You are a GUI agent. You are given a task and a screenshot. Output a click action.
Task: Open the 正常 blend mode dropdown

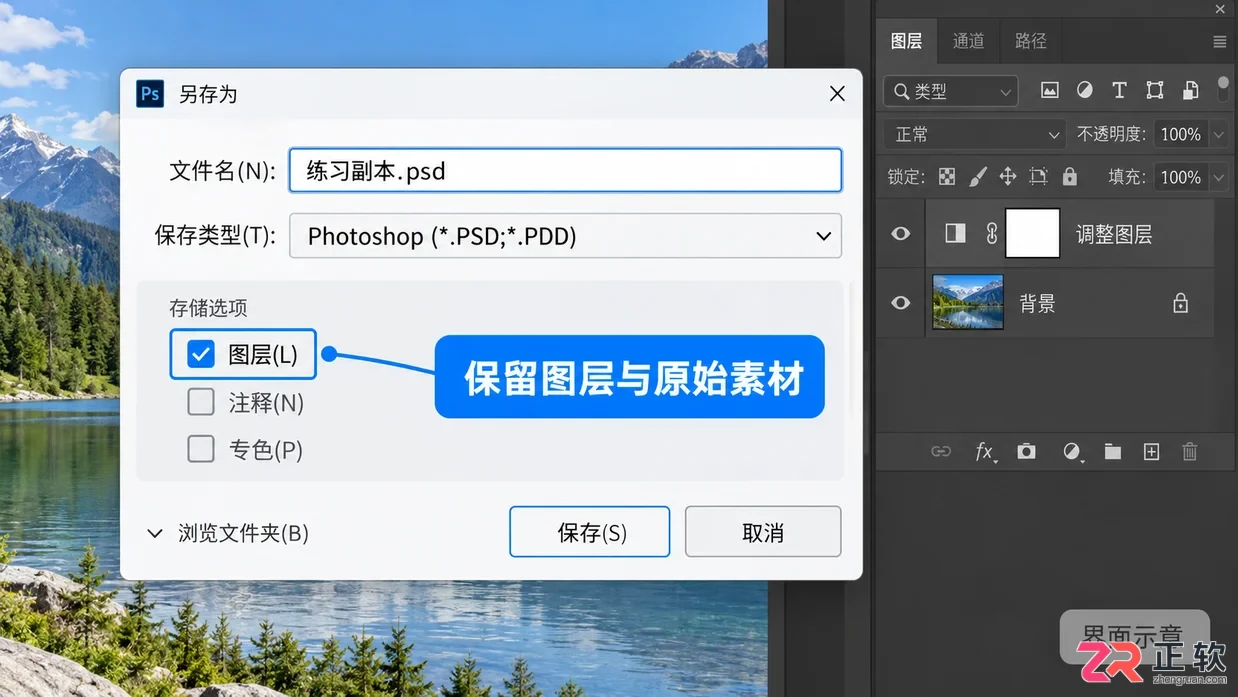point(975,134)
